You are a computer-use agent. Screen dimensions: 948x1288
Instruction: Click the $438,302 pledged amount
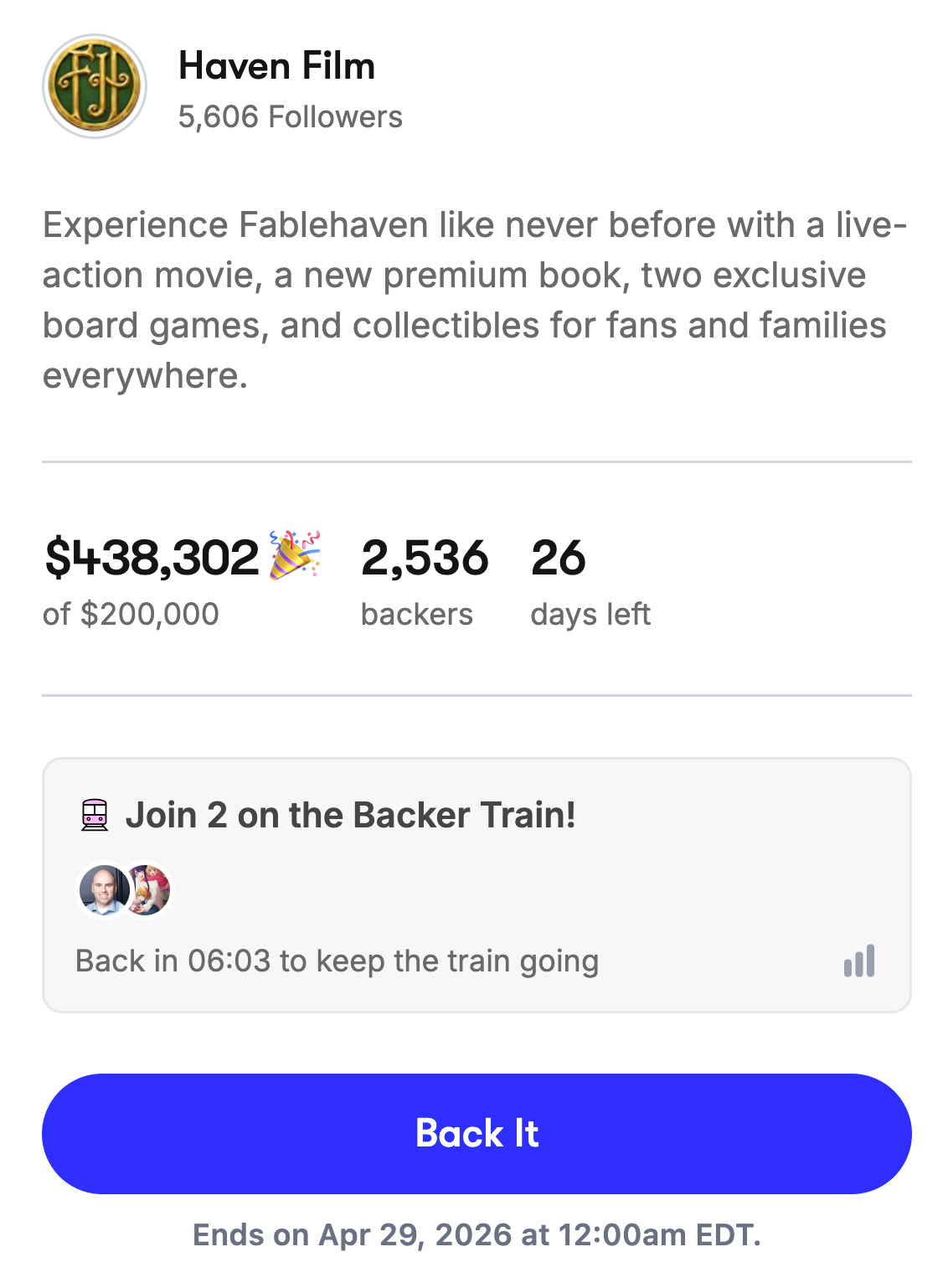click(152, 558)
